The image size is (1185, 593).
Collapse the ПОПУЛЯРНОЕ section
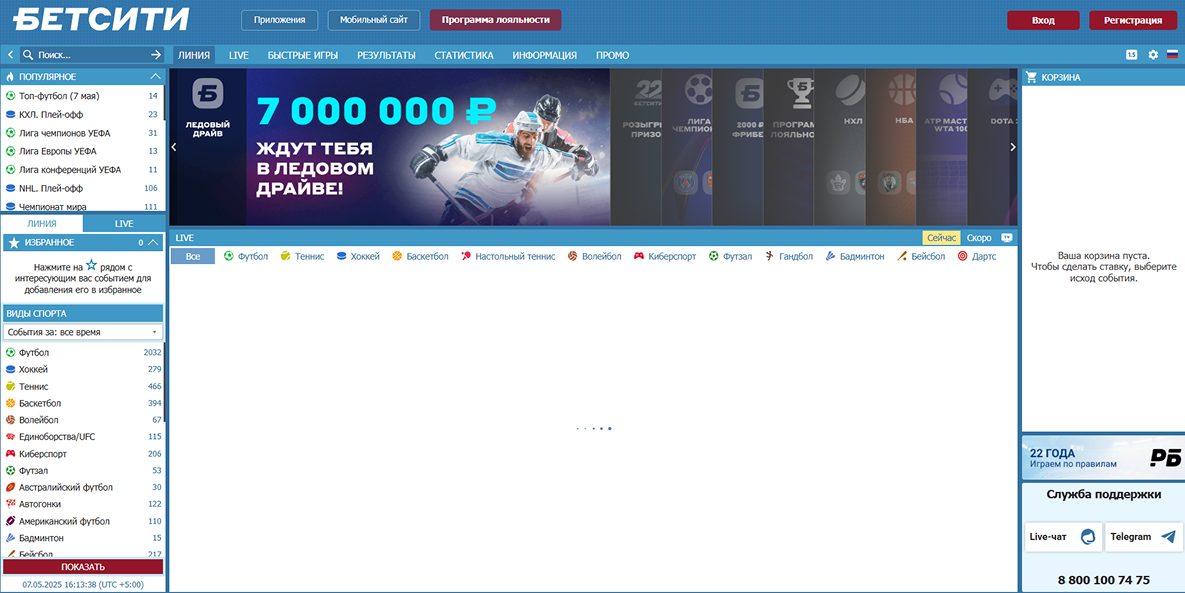(155, 75)
